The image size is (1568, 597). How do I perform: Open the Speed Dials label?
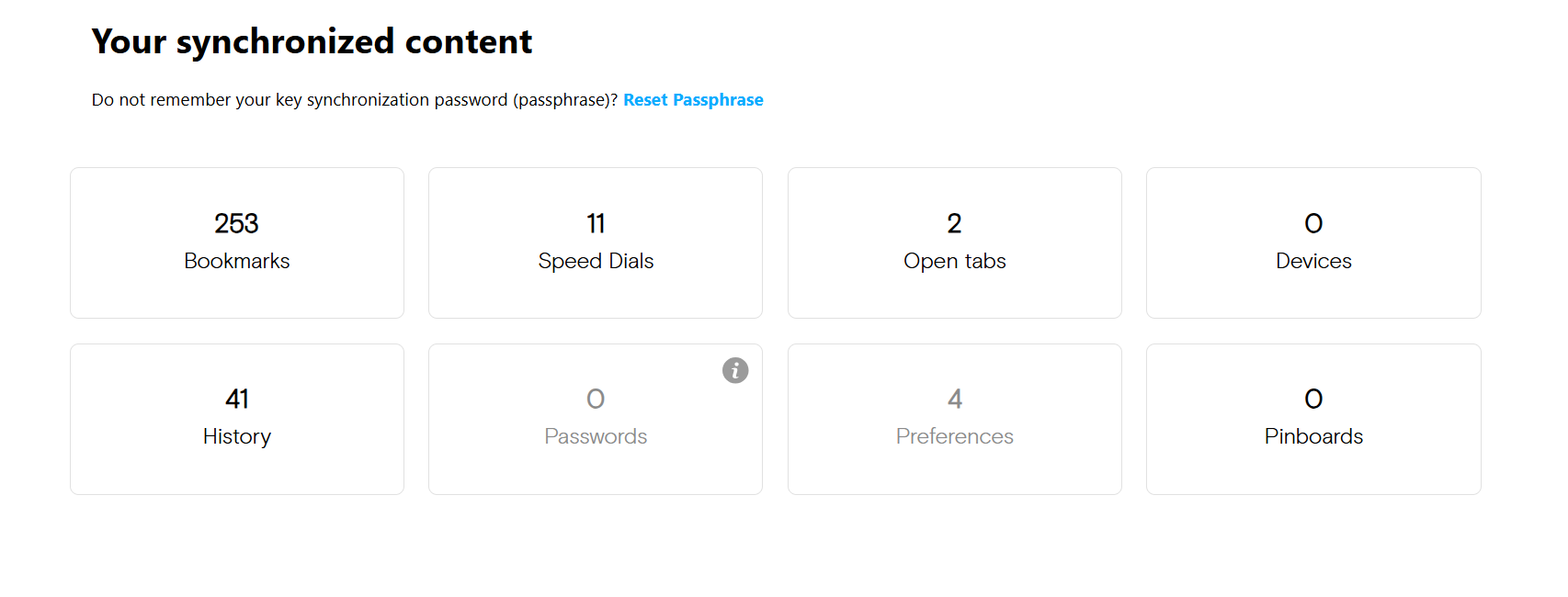pyautogui.click(x=596, y=261)
